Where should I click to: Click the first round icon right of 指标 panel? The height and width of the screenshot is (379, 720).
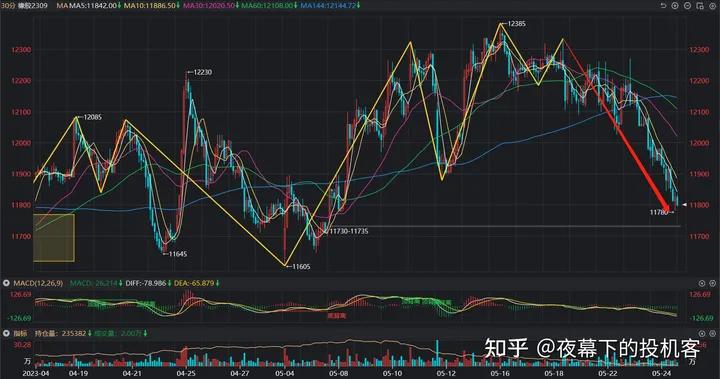pyautogui.click(x=702, y=334)
